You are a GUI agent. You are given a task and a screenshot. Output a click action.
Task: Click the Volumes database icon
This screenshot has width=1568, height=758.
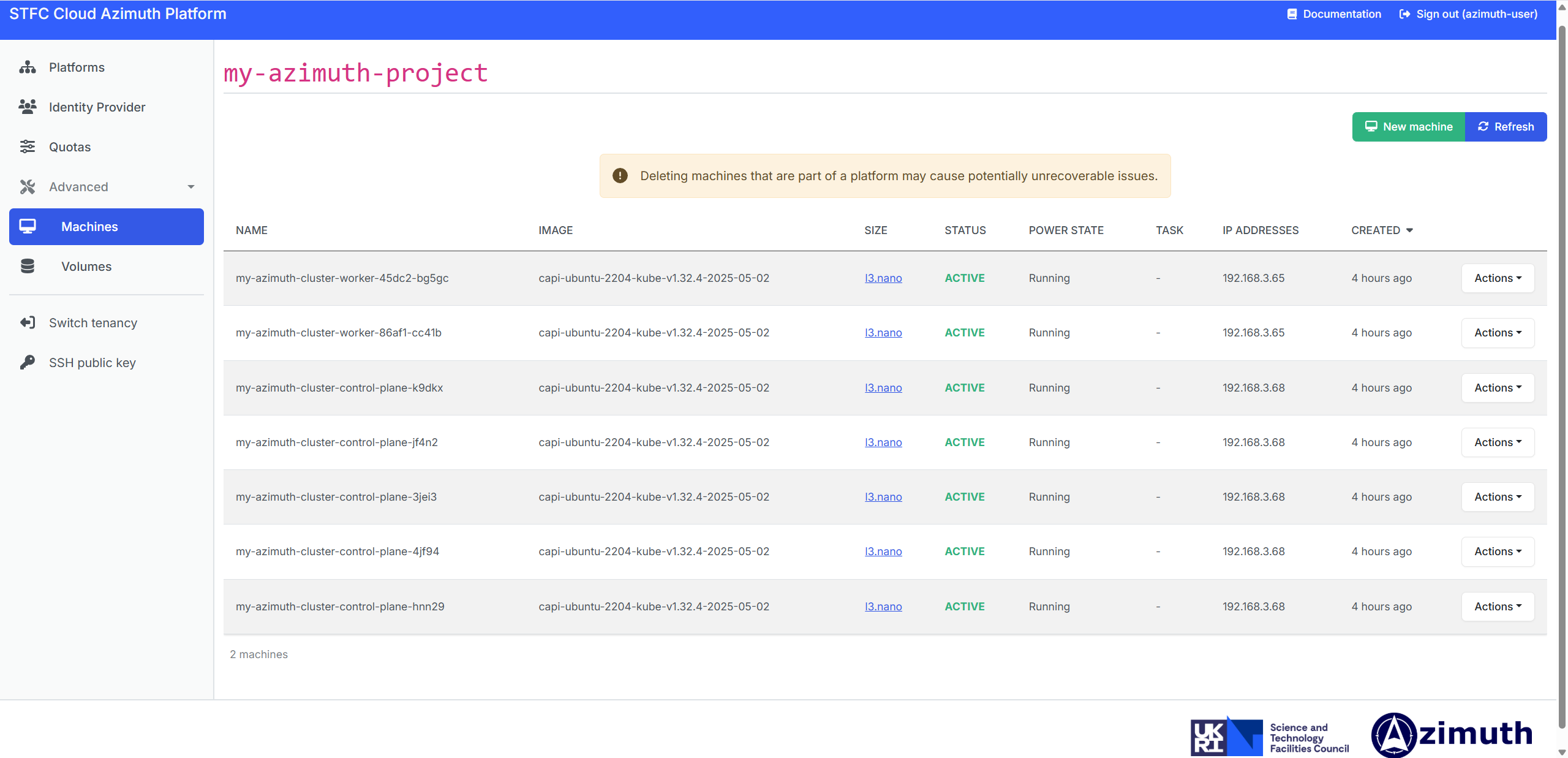(28, 267)
